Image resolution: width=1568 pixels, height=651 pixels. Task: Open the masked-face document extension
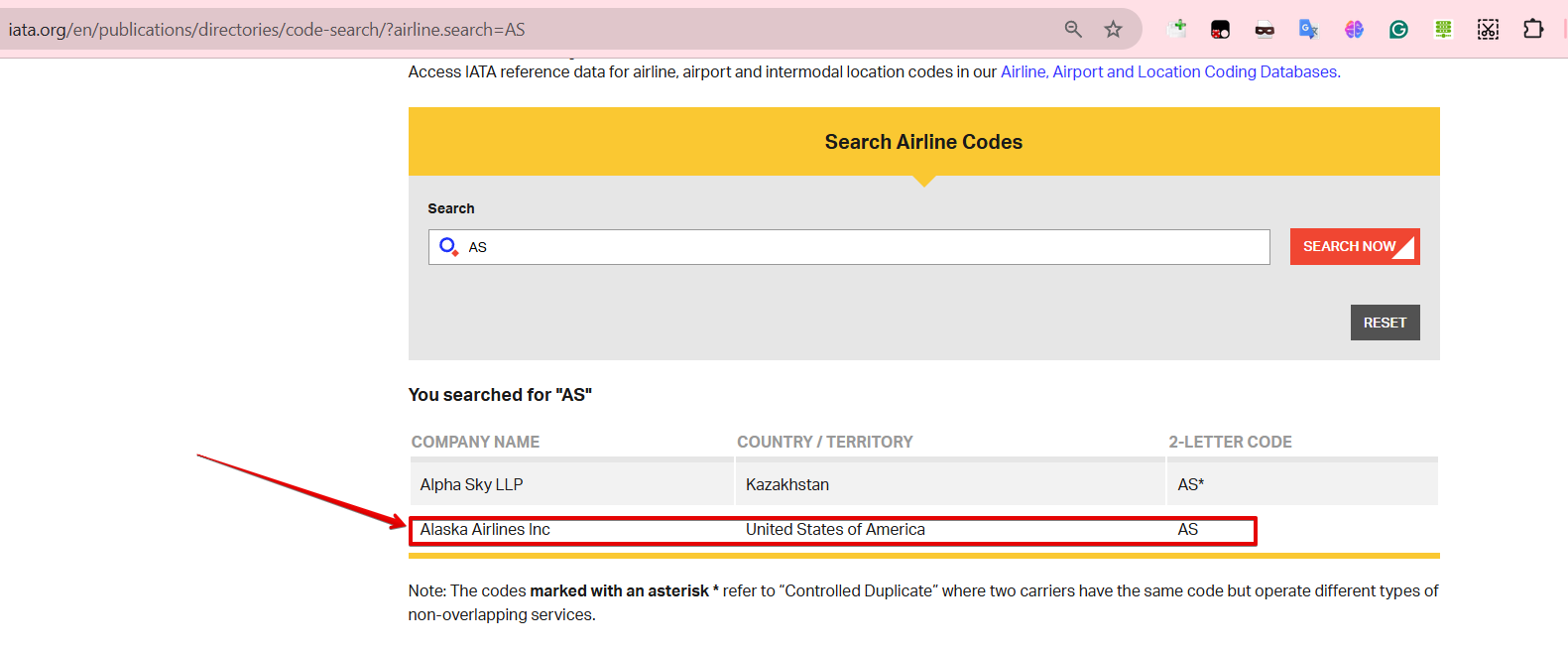[1265, 30]
